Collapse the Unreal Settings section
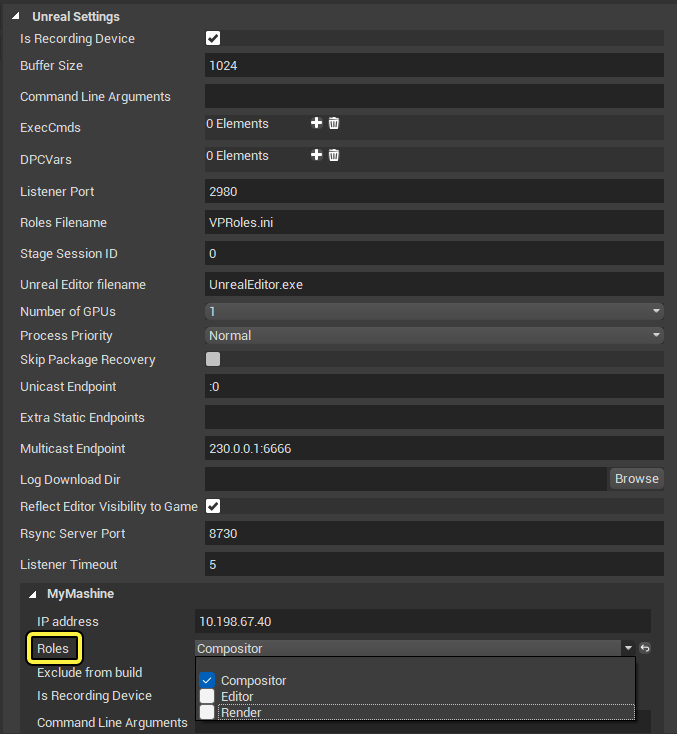This screenshot has height=734, width=677. point(16,16)
